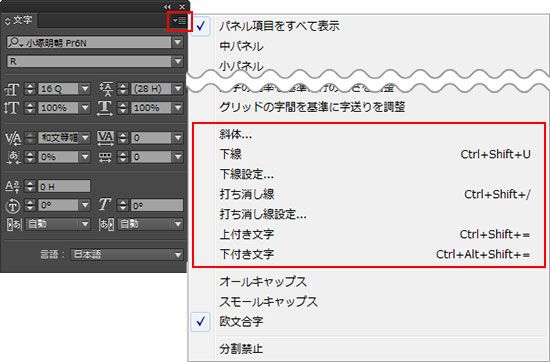This screenshot has width=550, height=362.
Task: Click the tsume character spacing icon
Action: coord(13,157)
